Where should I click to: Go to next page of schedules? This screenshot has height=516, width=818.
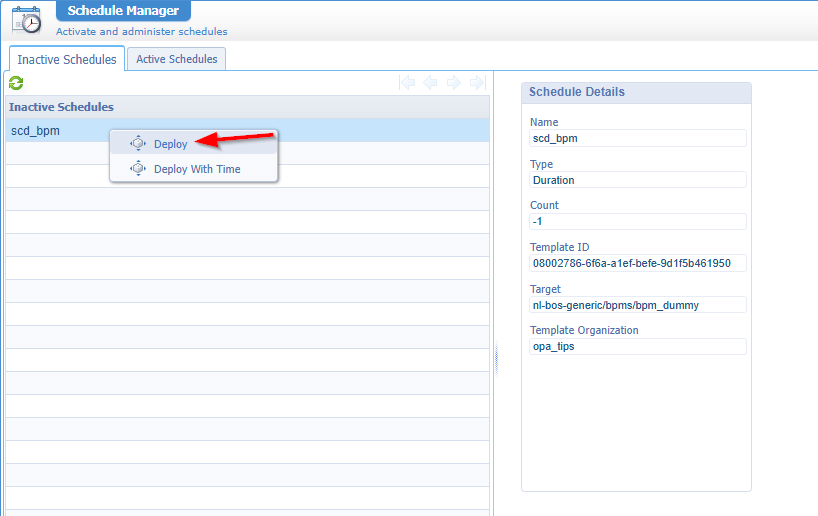point(454,83)
